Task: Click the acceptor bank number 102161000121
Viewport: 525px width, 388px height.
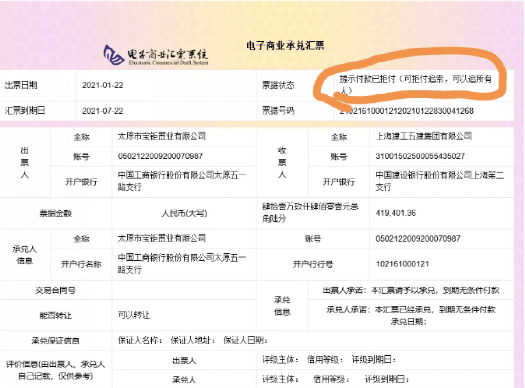Action: point(402,264)
